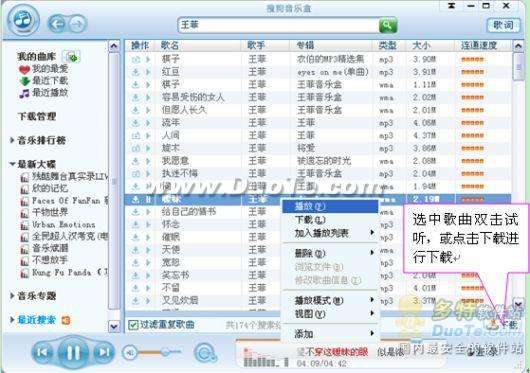Select 播放 in the context menu
Viewport: 530px width, 373px height.
pyautogui.click(x=330, y=206)
